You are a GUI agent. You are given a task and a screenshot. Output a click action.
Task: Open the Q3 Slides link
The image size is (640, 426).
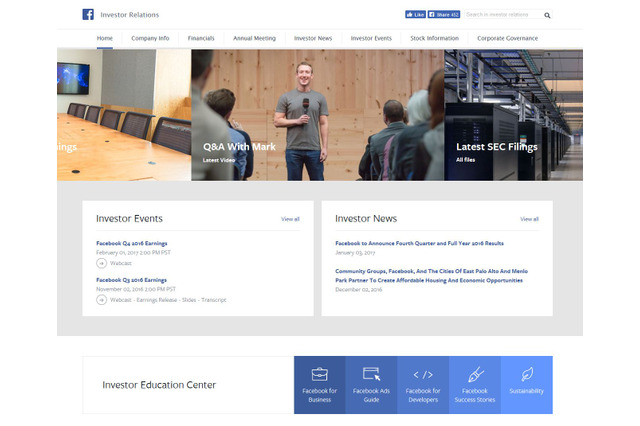(x=189, y=300)
